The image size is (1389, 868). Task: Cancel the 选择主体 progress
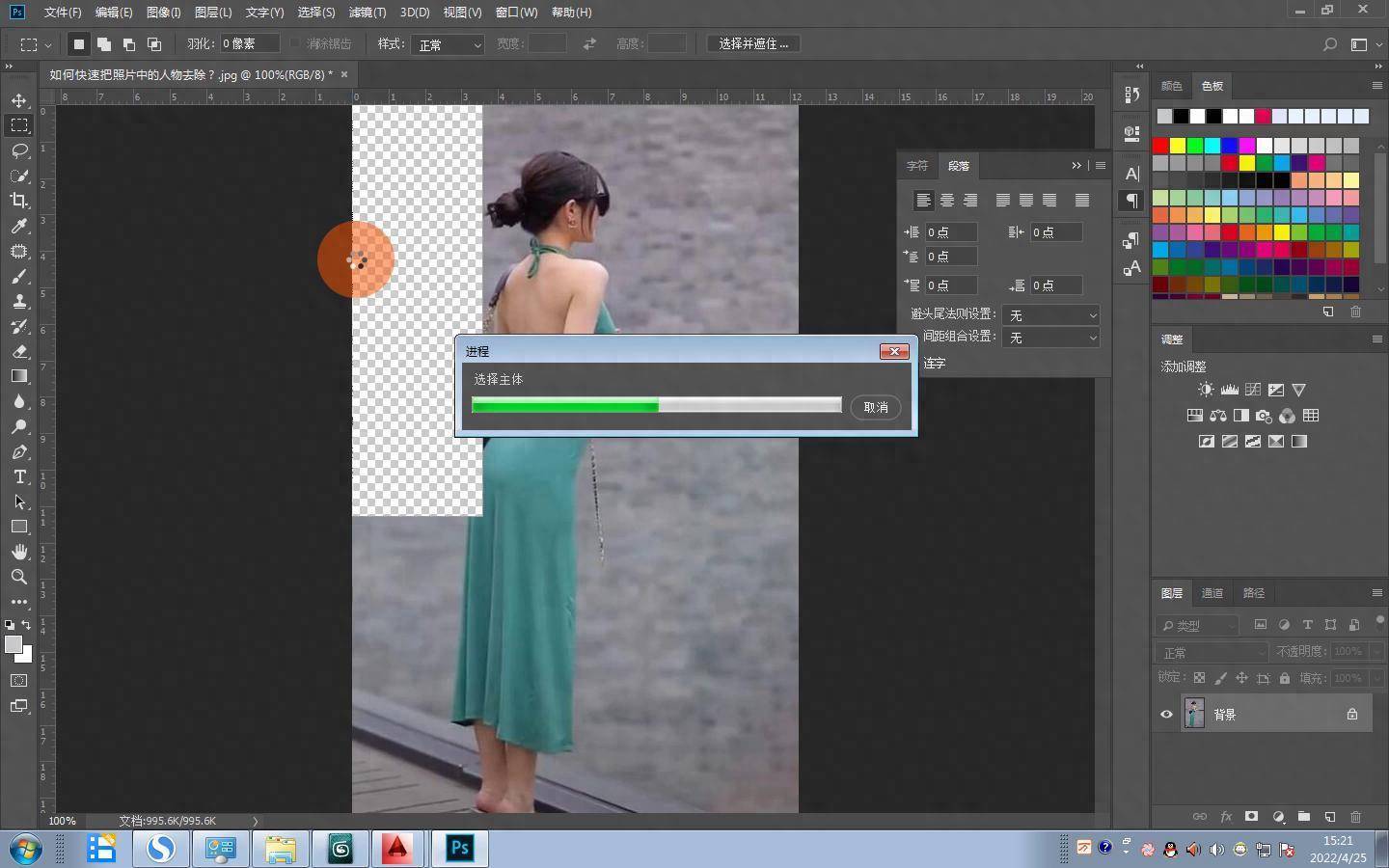[876, 407]
